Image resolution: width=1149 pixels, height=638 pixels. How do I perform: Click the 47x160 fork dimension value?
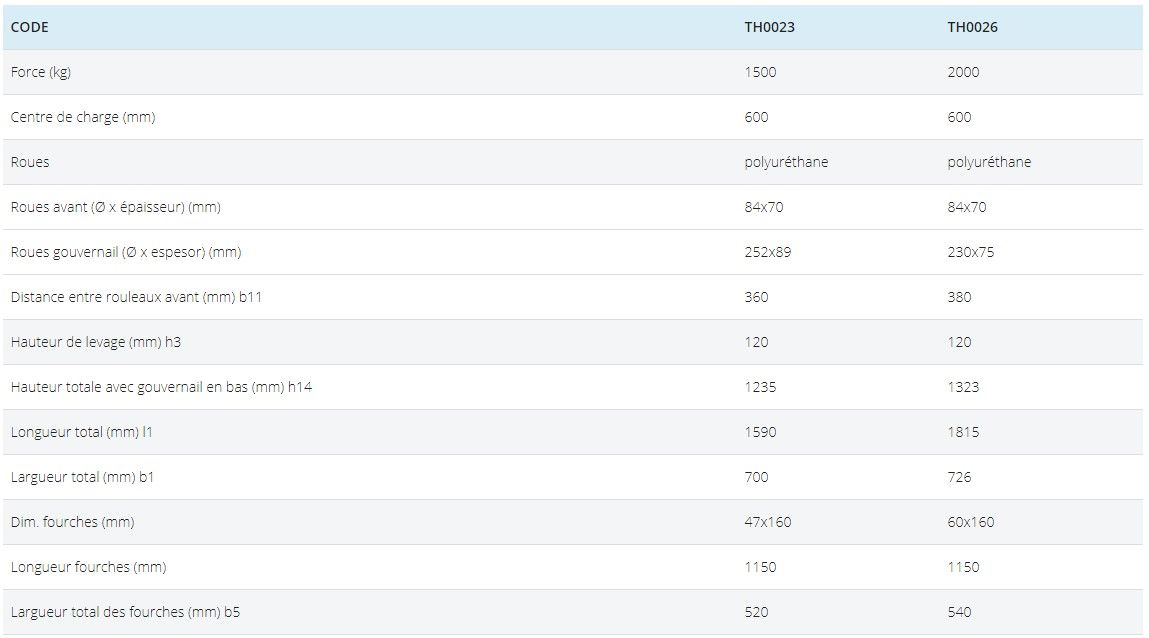(767, 522)
